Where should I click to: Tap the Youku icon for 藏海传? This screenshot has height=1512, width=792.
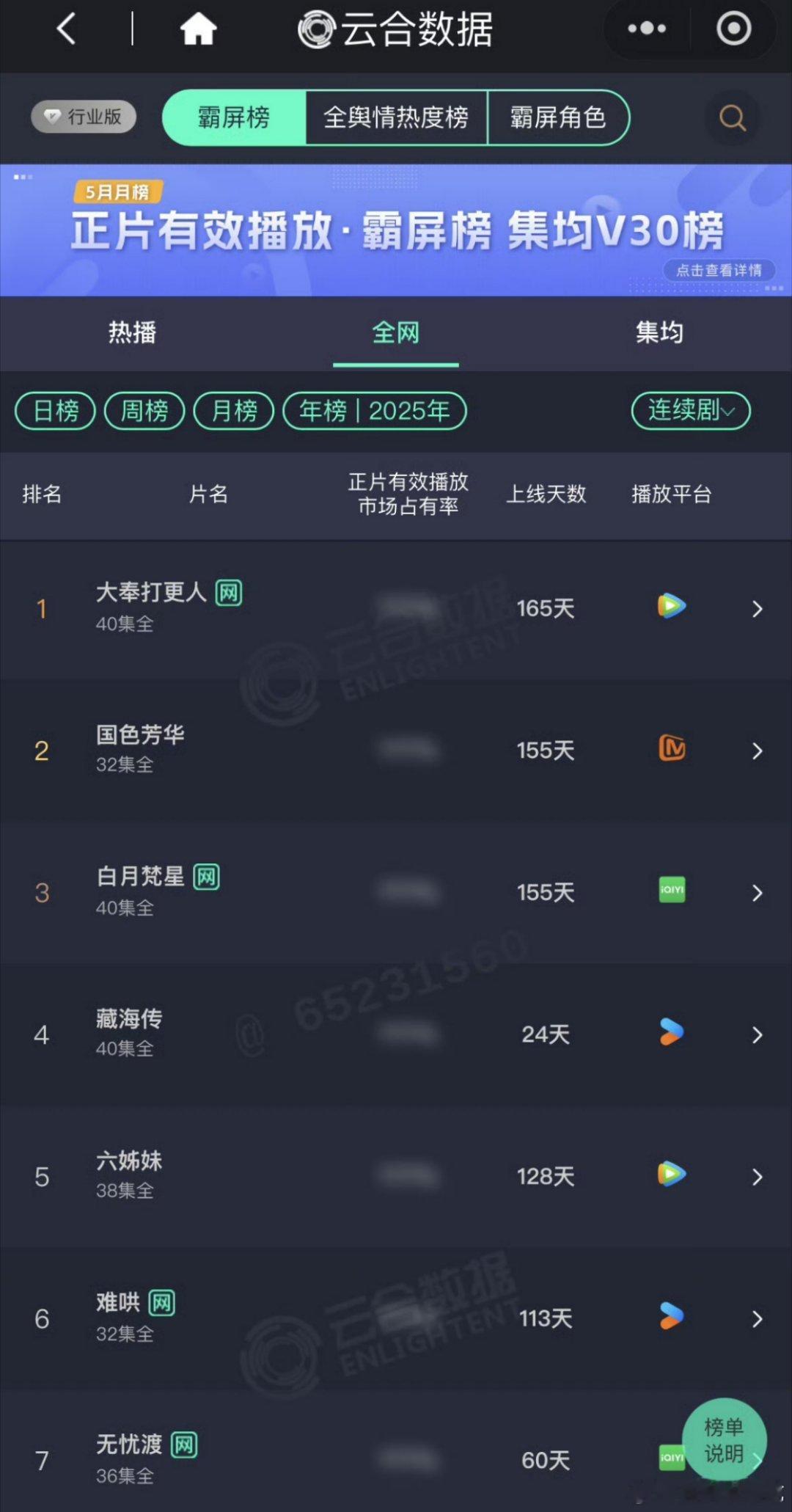(x=672, y=1031)
